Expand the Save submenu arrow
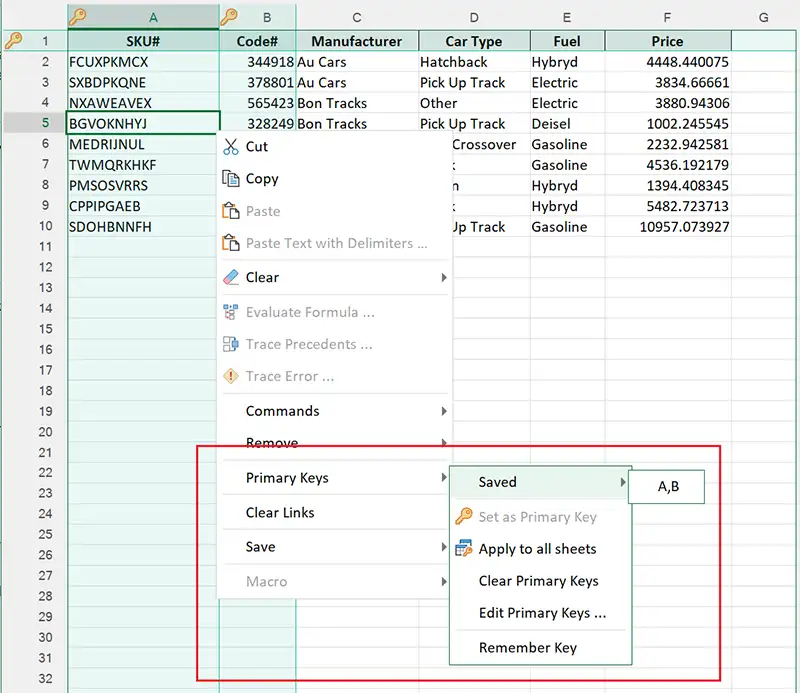 click(x=443, y=547)
